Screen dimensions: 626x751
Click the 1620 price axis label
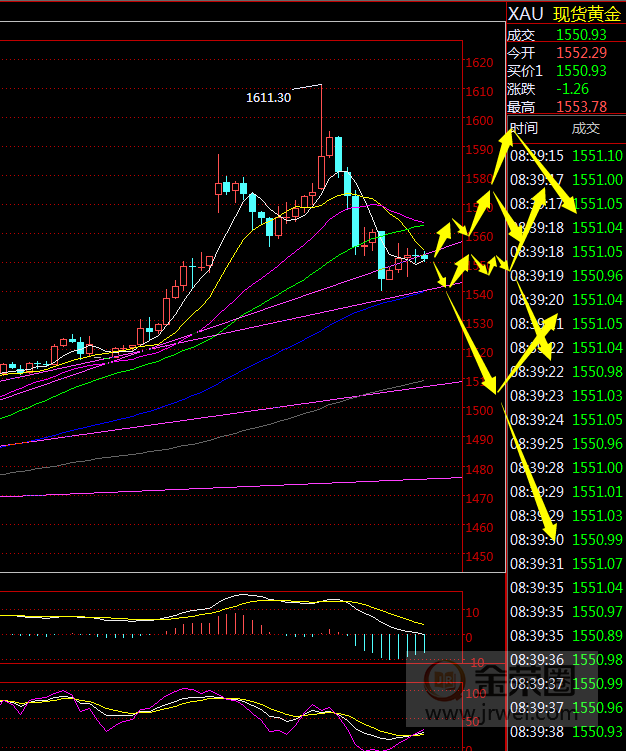[479, 63]
